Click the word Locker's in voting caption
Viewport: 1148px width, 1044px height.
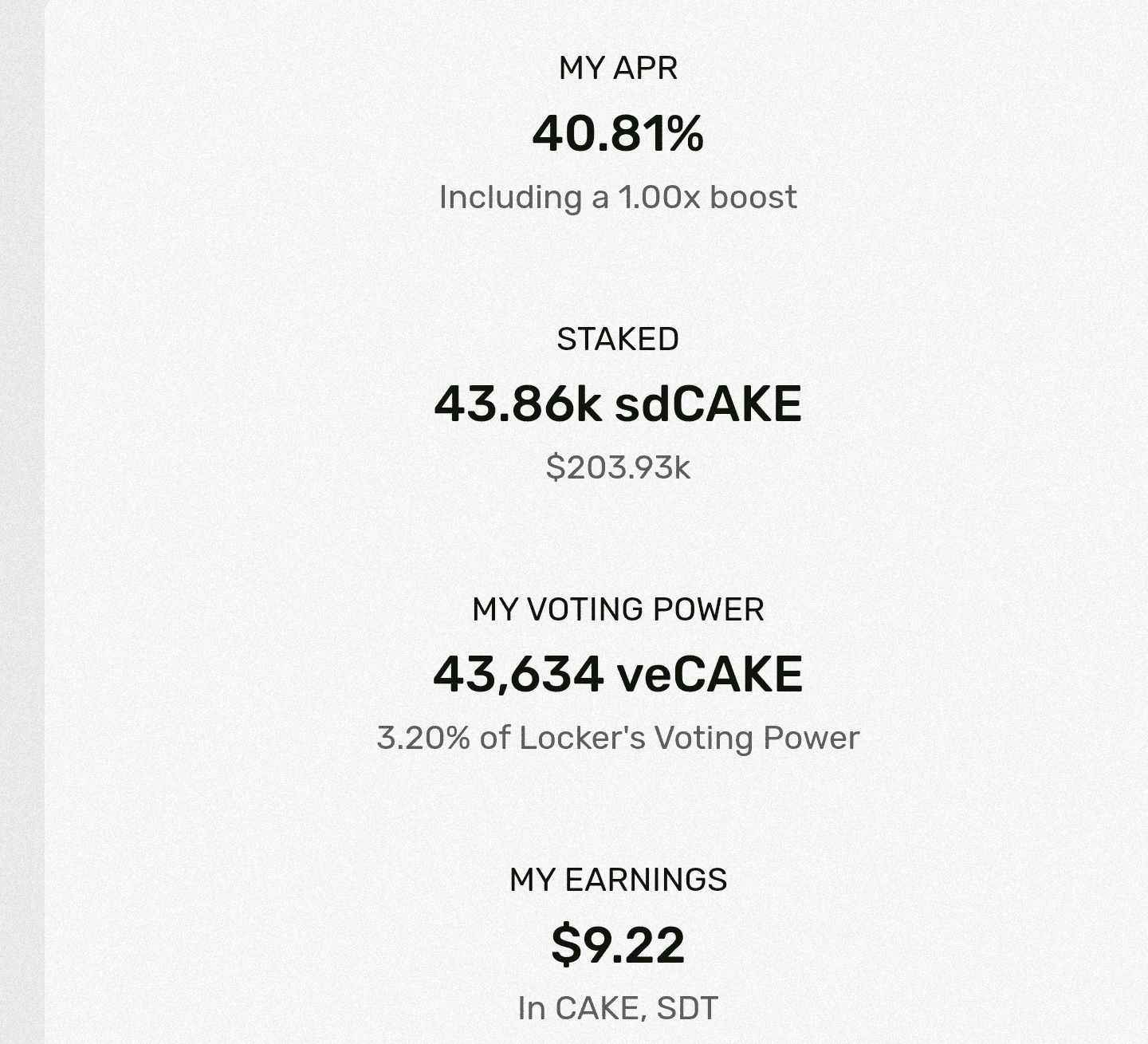[x=582, y=738]
